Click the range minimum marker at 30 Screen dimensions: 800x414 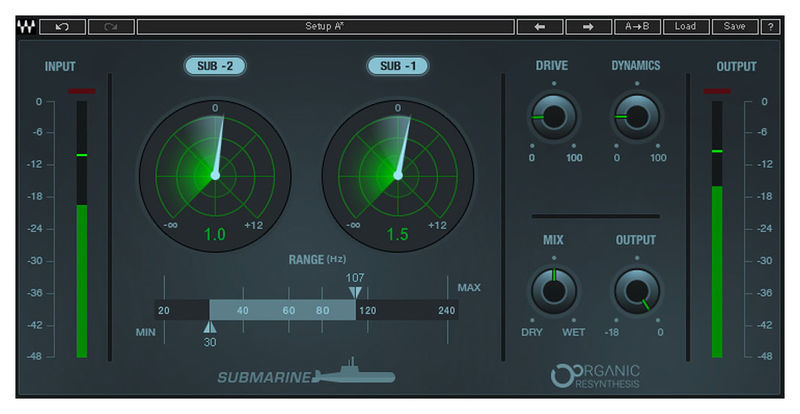[210, 327]
